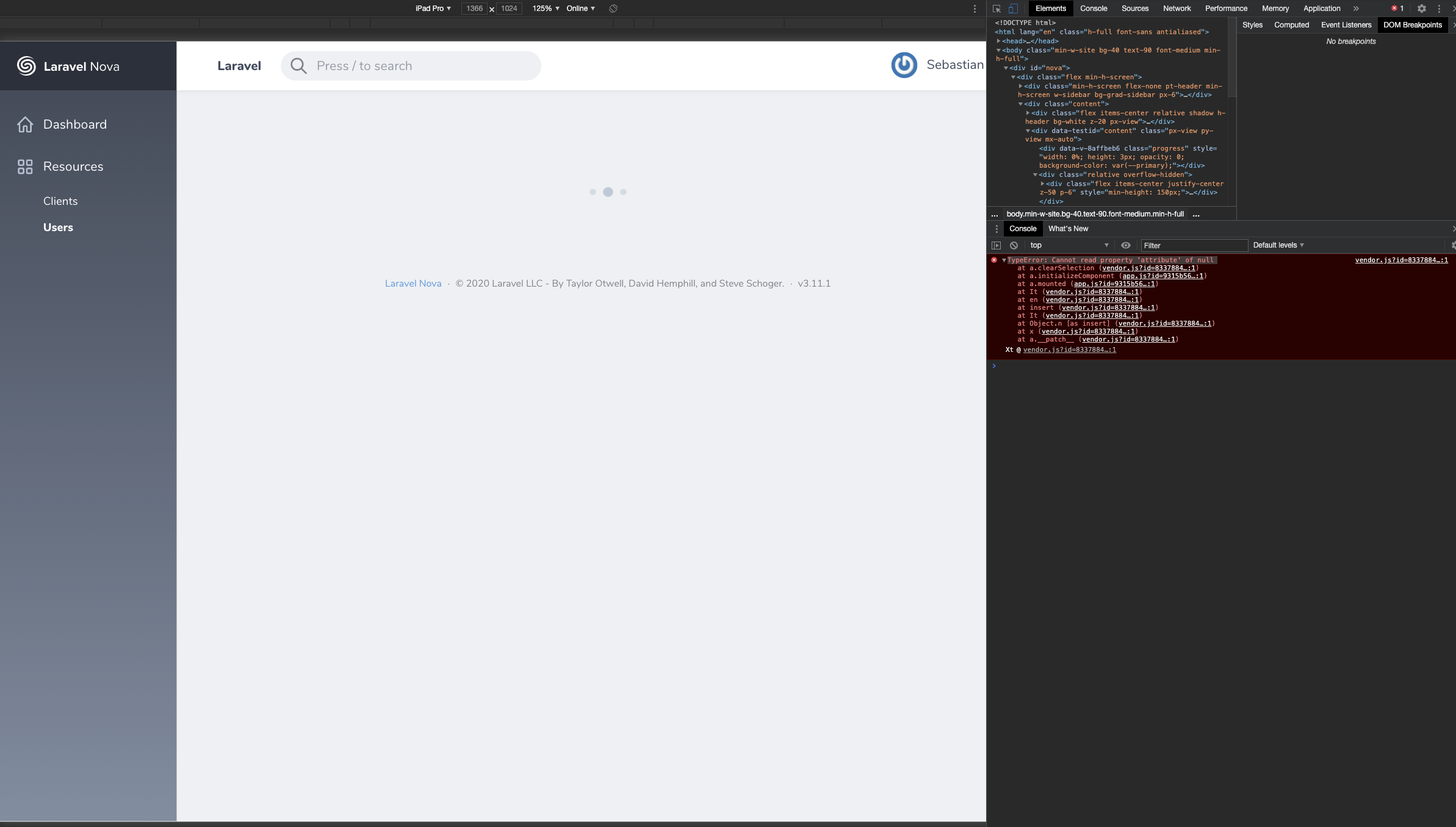Click inside the console Filter field
This screenshot has width=1456, height=827.
pyautogui.click(x=1193, y=245)
